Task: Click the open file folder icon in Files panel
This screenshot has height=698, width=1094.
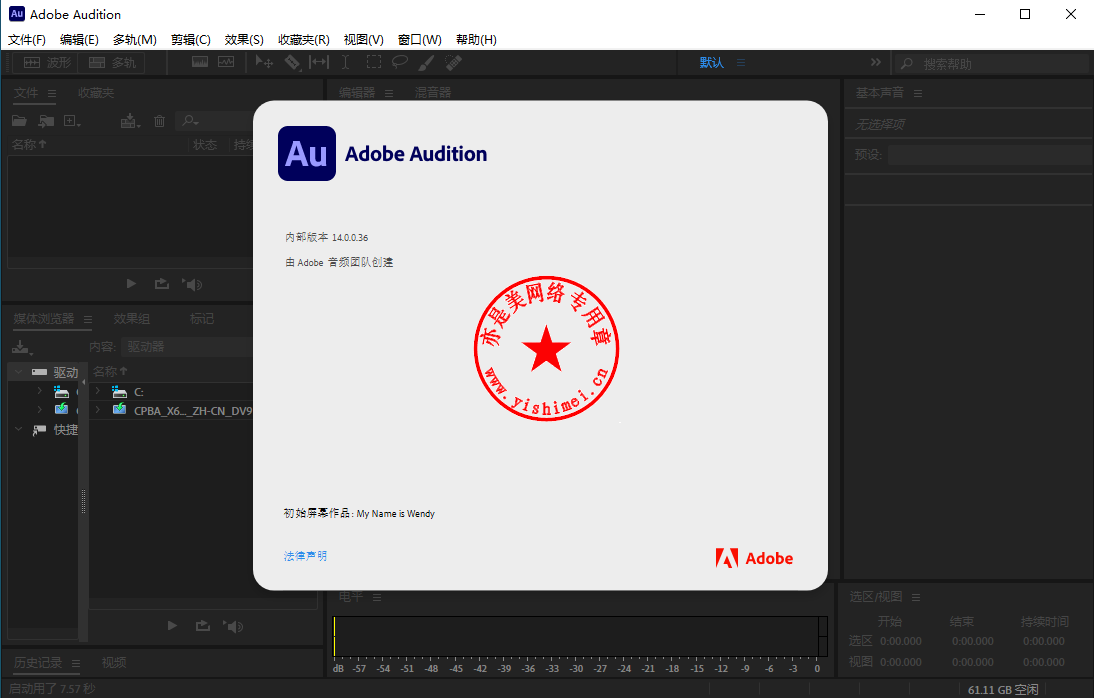Action: coord(20,121)
